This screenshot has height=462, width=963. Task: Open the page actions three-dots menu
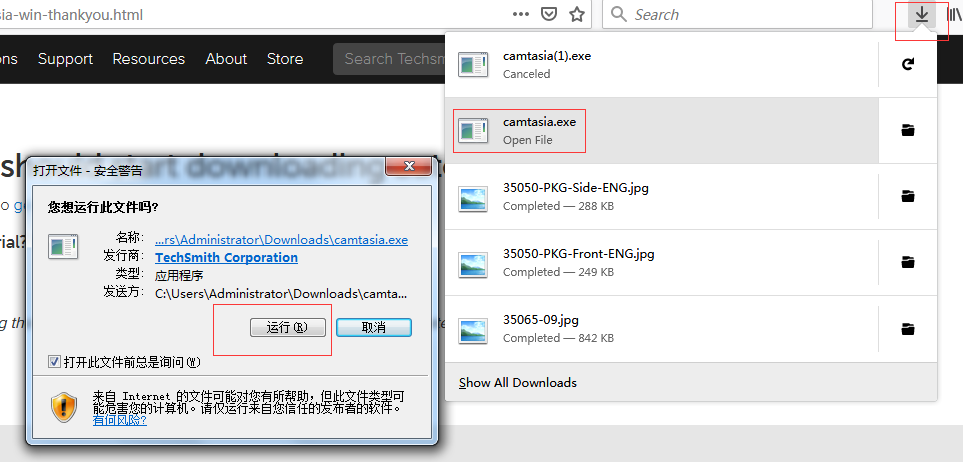[x=521, y=14]
